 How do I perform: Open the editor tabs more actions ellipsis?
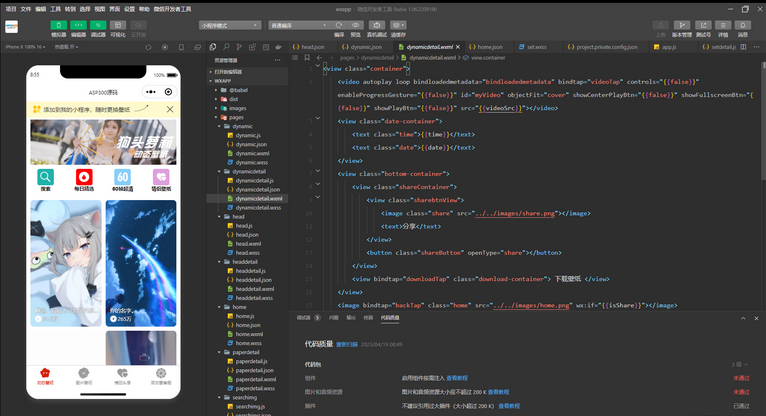coord(757,47)
